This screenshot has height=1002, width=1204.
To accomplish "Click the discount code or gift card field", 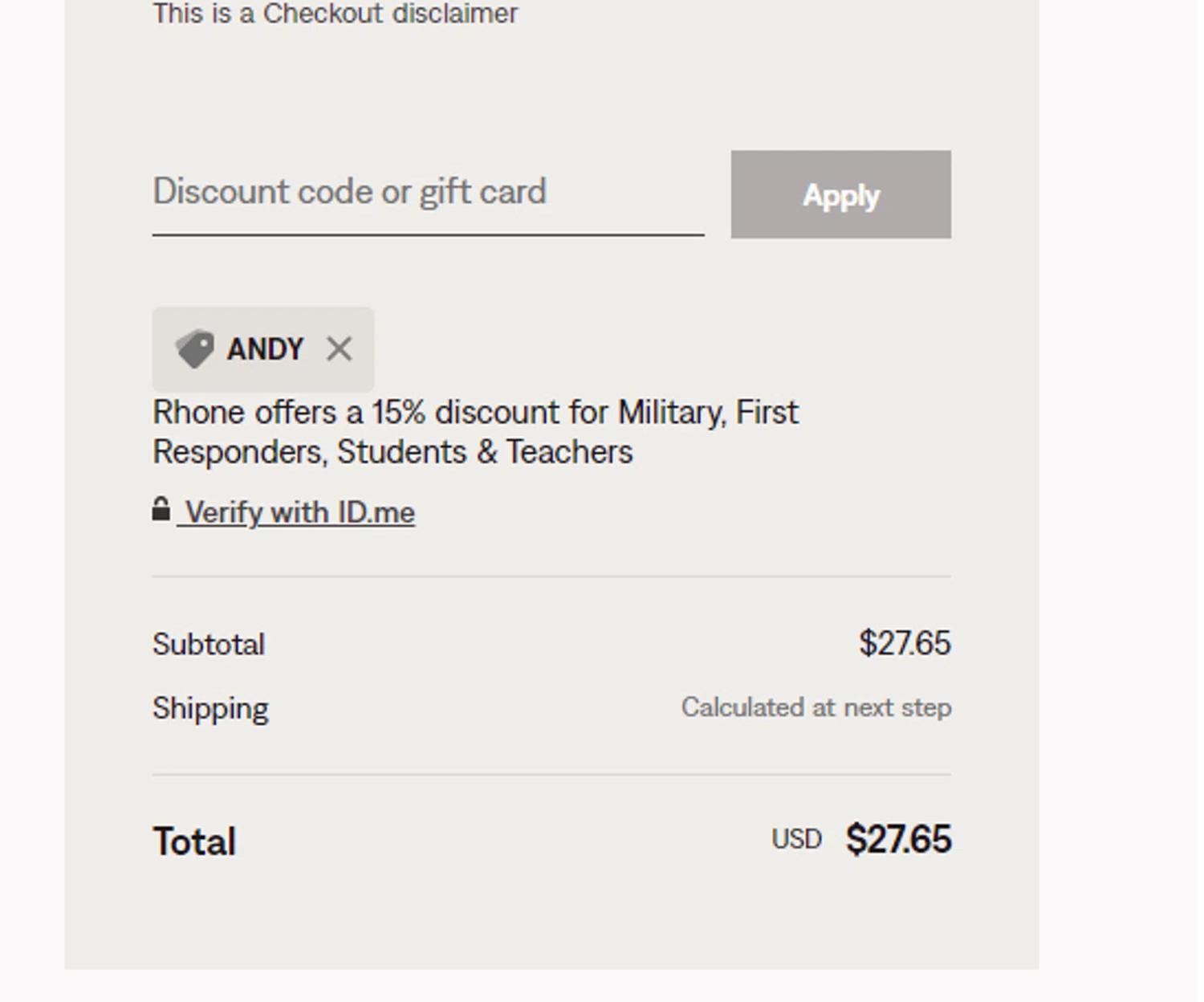I will pyautogui.click(x=428, y=193).
